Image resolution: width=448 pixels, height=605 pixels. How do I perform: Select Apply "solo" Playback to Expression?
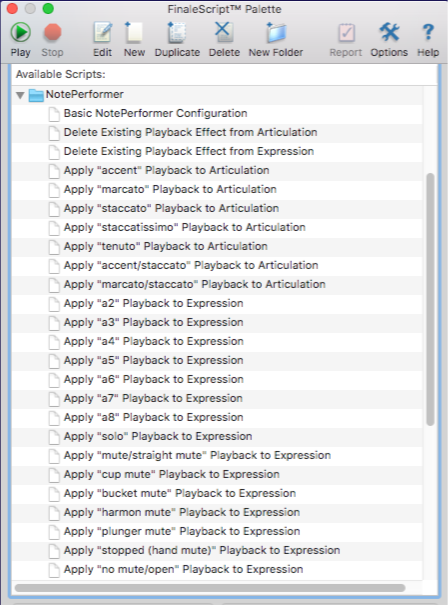158,436
